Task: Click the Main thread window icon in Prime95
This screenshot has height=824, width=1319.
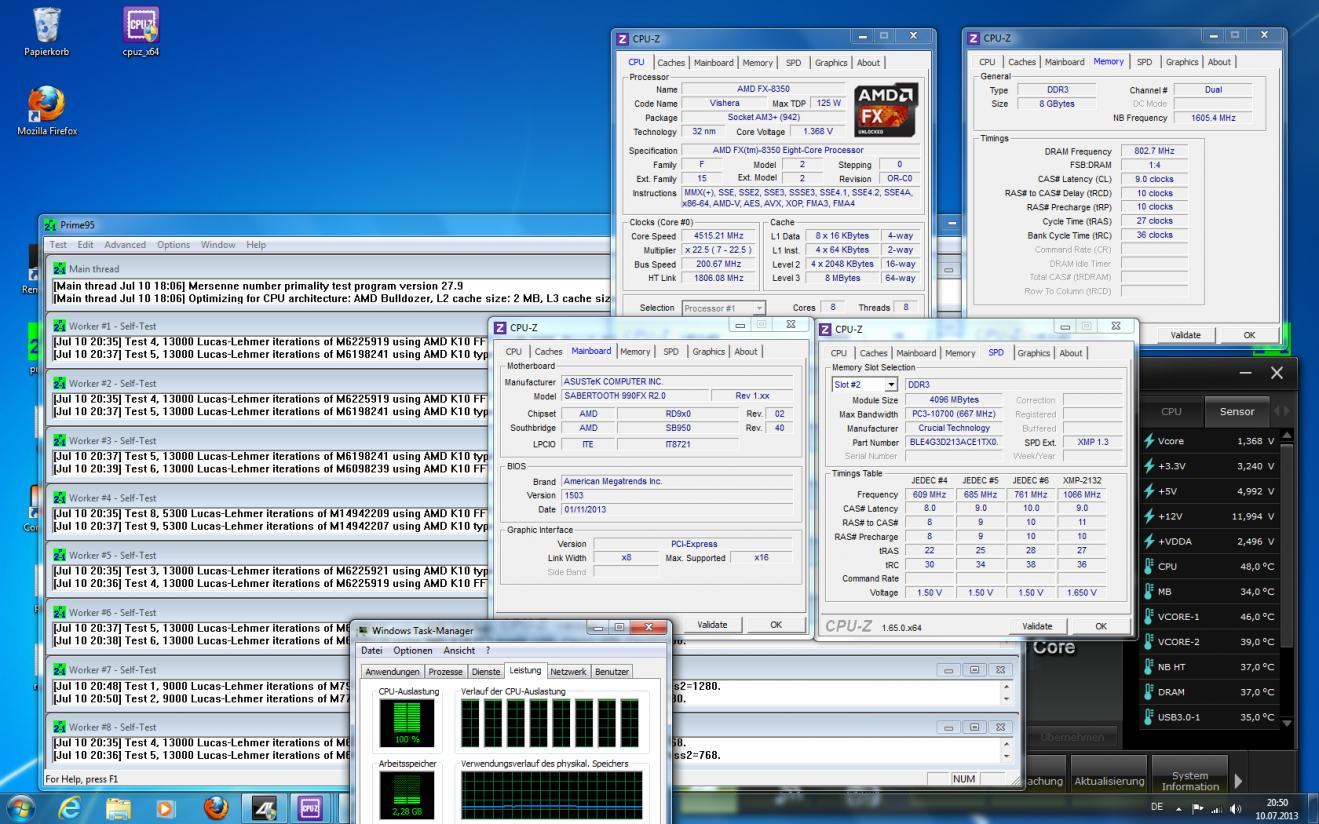Action: pos(59,269)
